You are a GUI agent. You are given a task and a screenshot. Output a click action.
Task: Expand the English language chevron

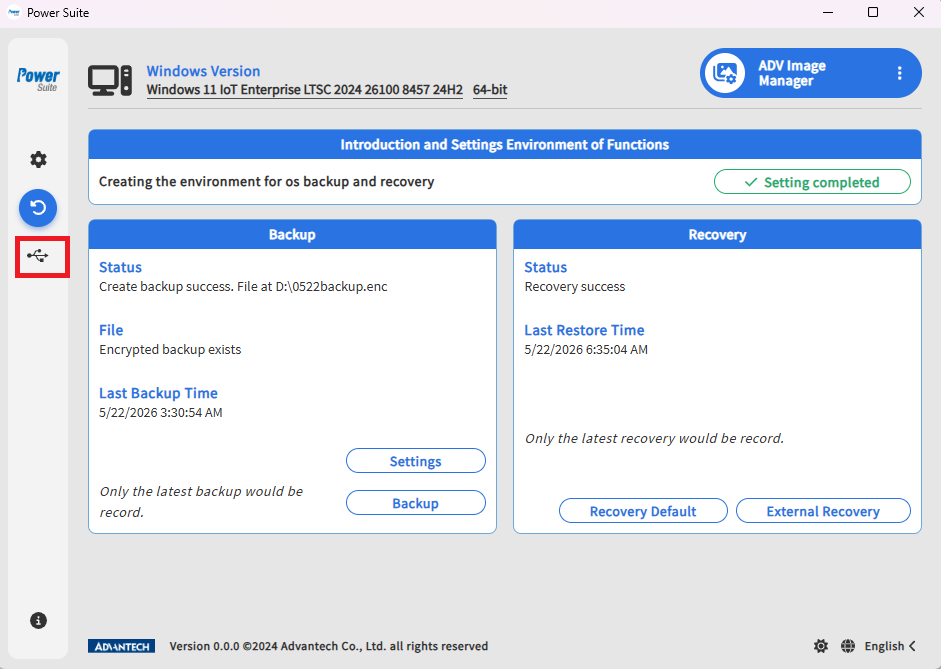coord(912,646)
